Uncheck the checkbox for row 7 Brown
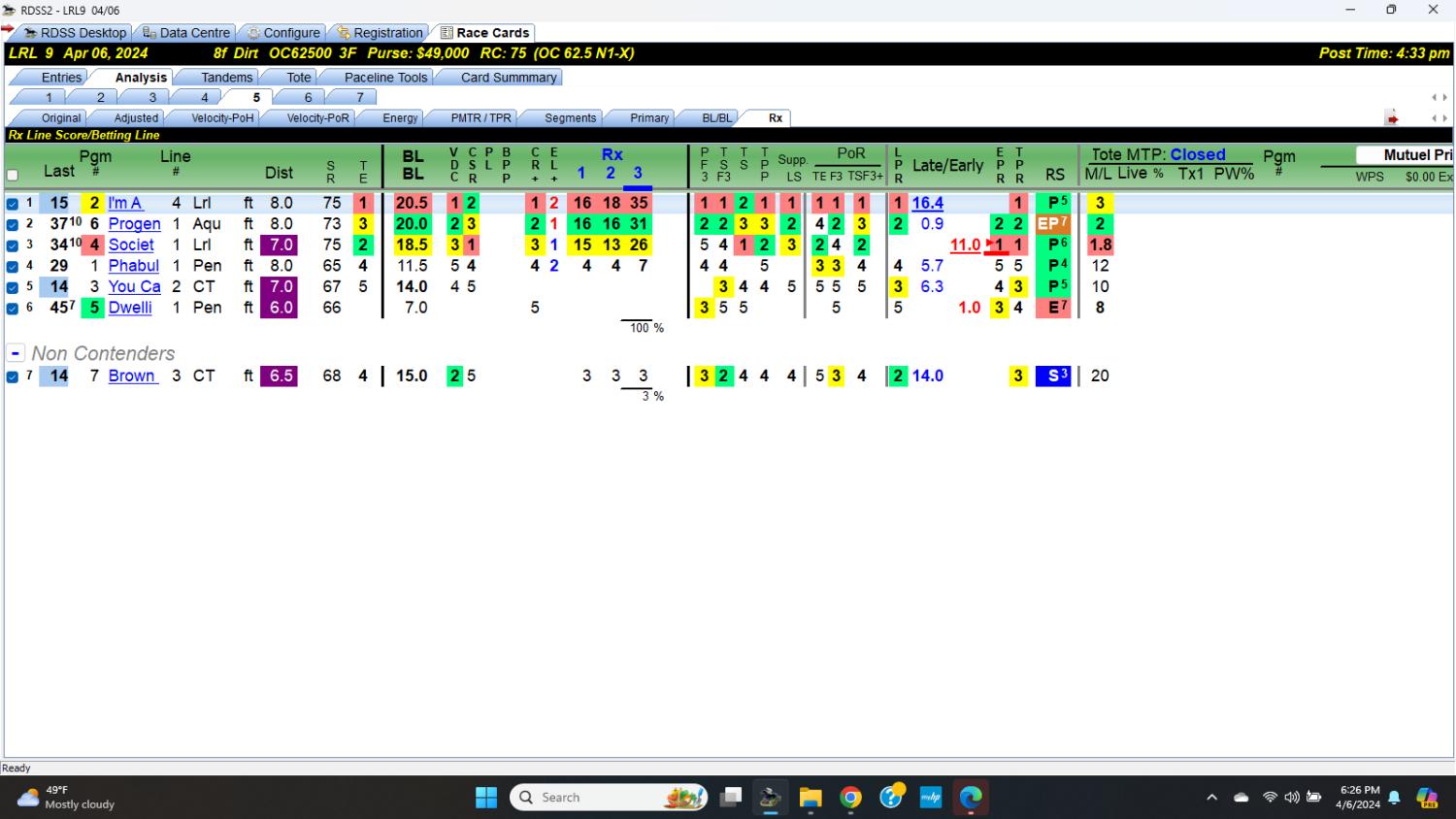Image resolution: width=1456 pixels, height=819 pixels. (x=13, y=377)
